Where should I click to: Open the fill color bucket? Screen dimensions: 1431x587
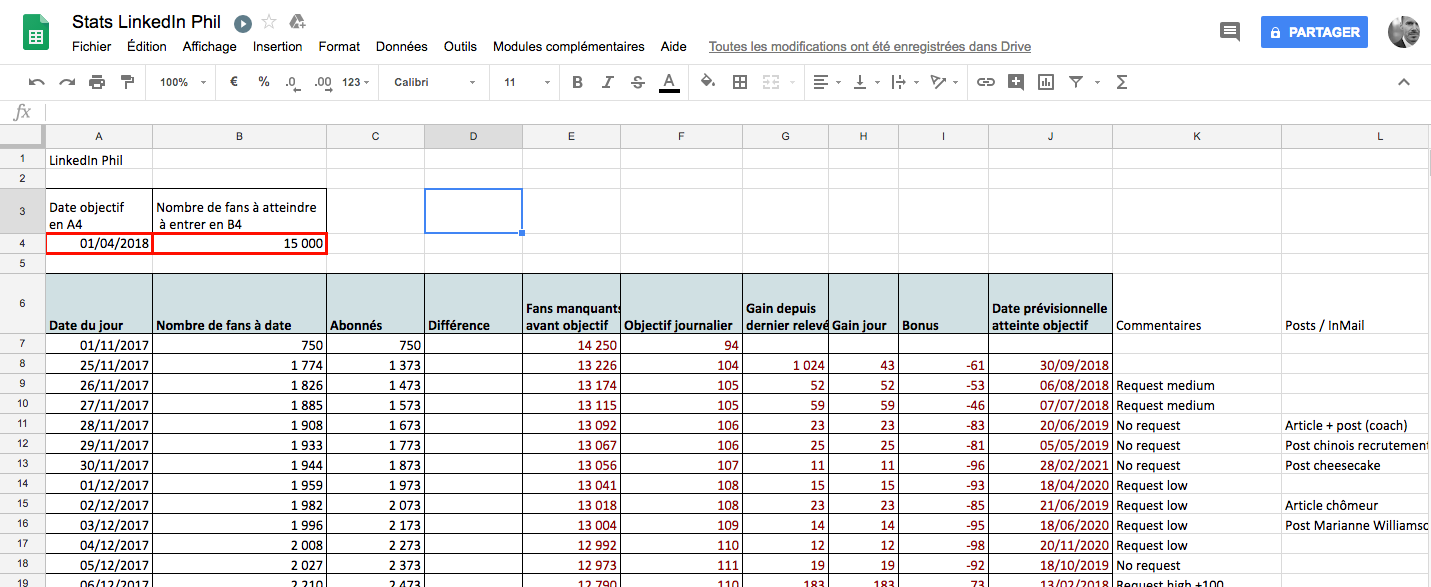[708, 82]
